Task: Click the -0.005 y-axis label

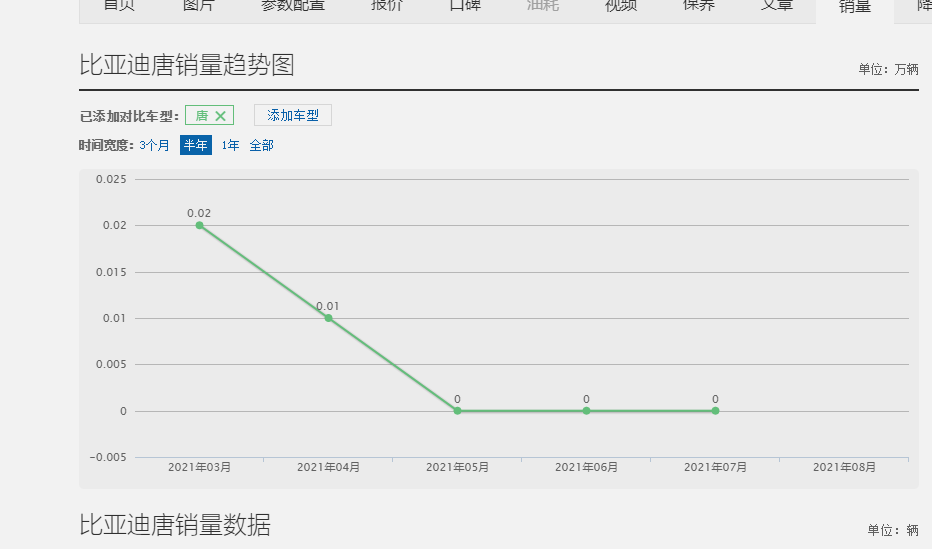Action: (108, 458)
